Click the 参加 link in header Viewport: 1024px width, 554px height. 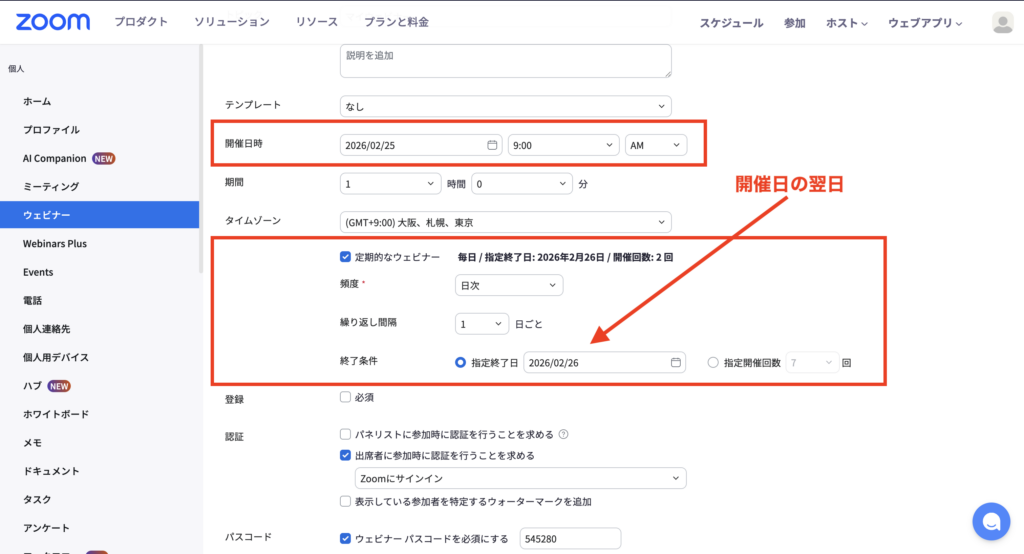[795, 23]
